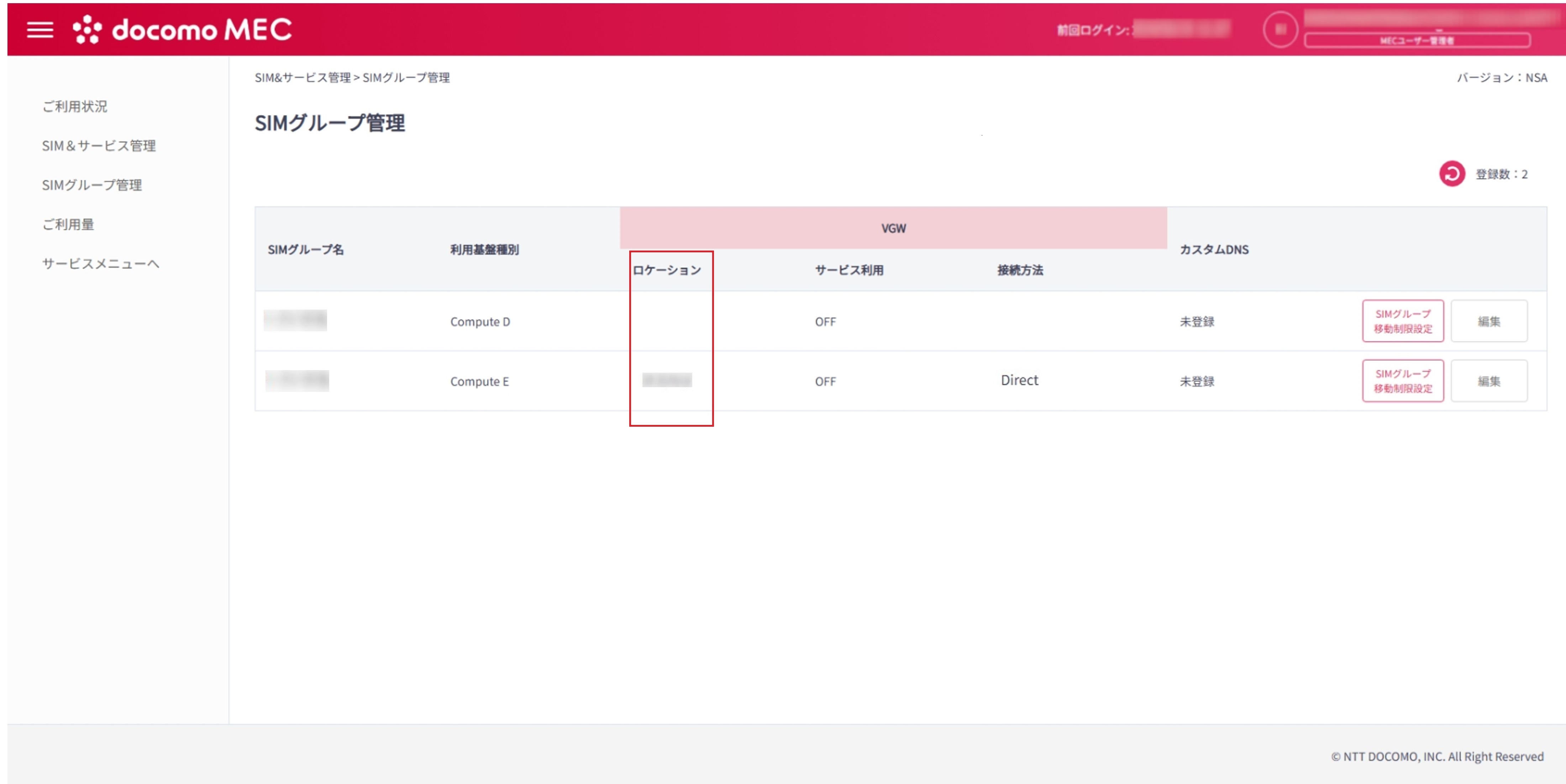Select ご利用状況 in the sidebar
The height and width of the screenshot is (784, 1566).
pyautogui.click(x=75, y=106)
